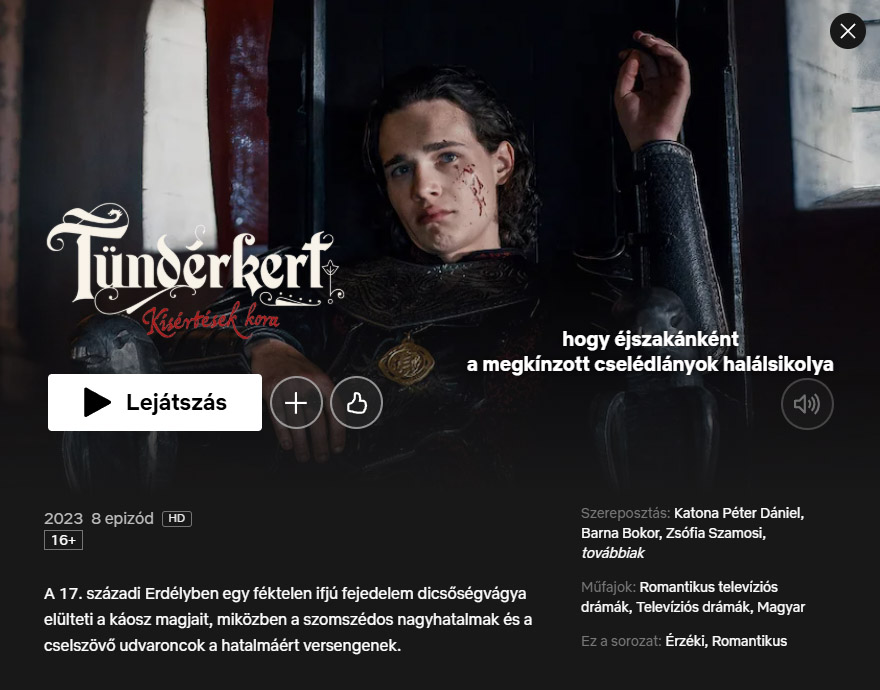Image resolution: width=880 pixels, height=690 pixels.
Task: Click the 8 epizód episode count
Action: click(x=122, y=519)
